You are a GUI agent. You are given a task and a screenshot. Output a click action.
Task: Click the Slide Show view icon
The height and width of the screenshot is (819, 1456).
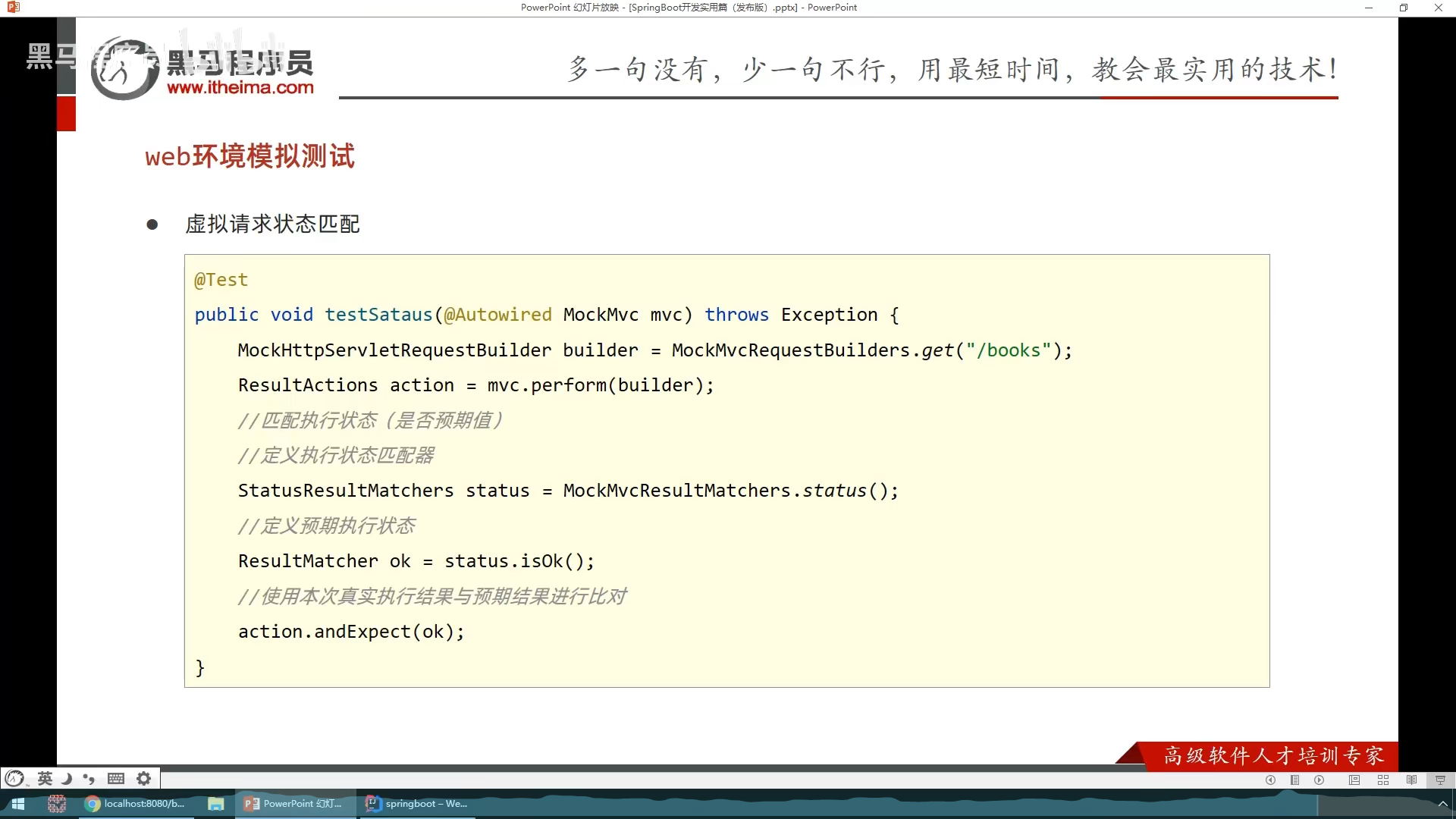[1440, 780]
